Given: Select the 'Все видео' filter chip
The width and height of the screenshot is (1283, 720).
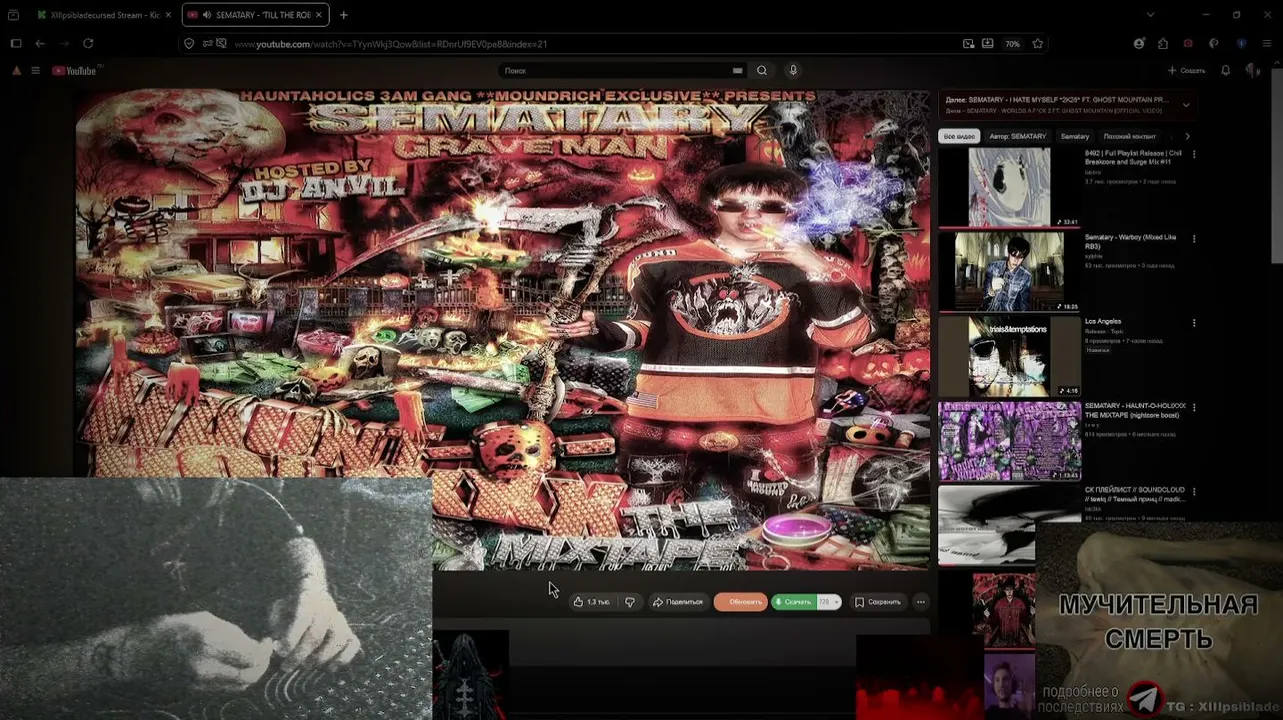Looking at the screenshot, I should point(959,136).
